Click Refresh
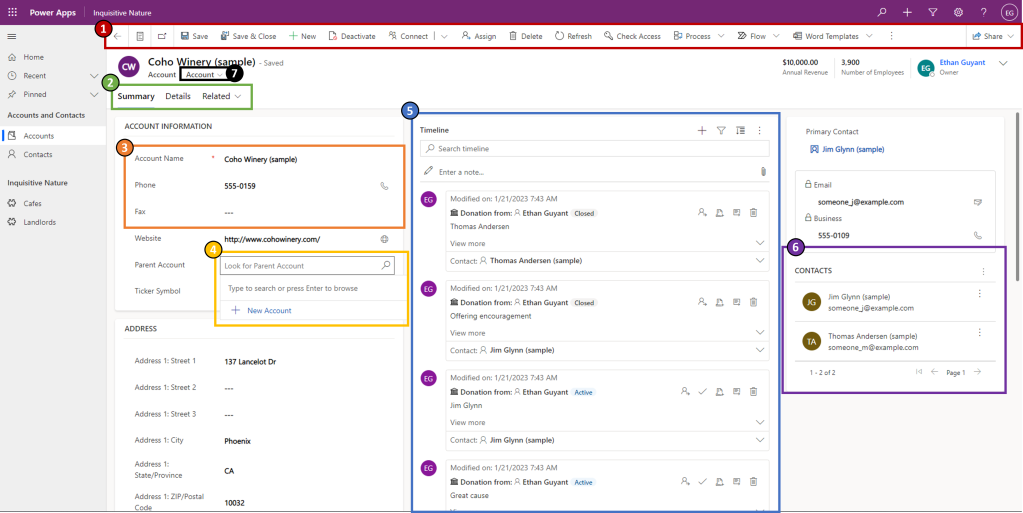This screenshot has height=513, width=1023. pyautogui.click(x=573, y=36)
